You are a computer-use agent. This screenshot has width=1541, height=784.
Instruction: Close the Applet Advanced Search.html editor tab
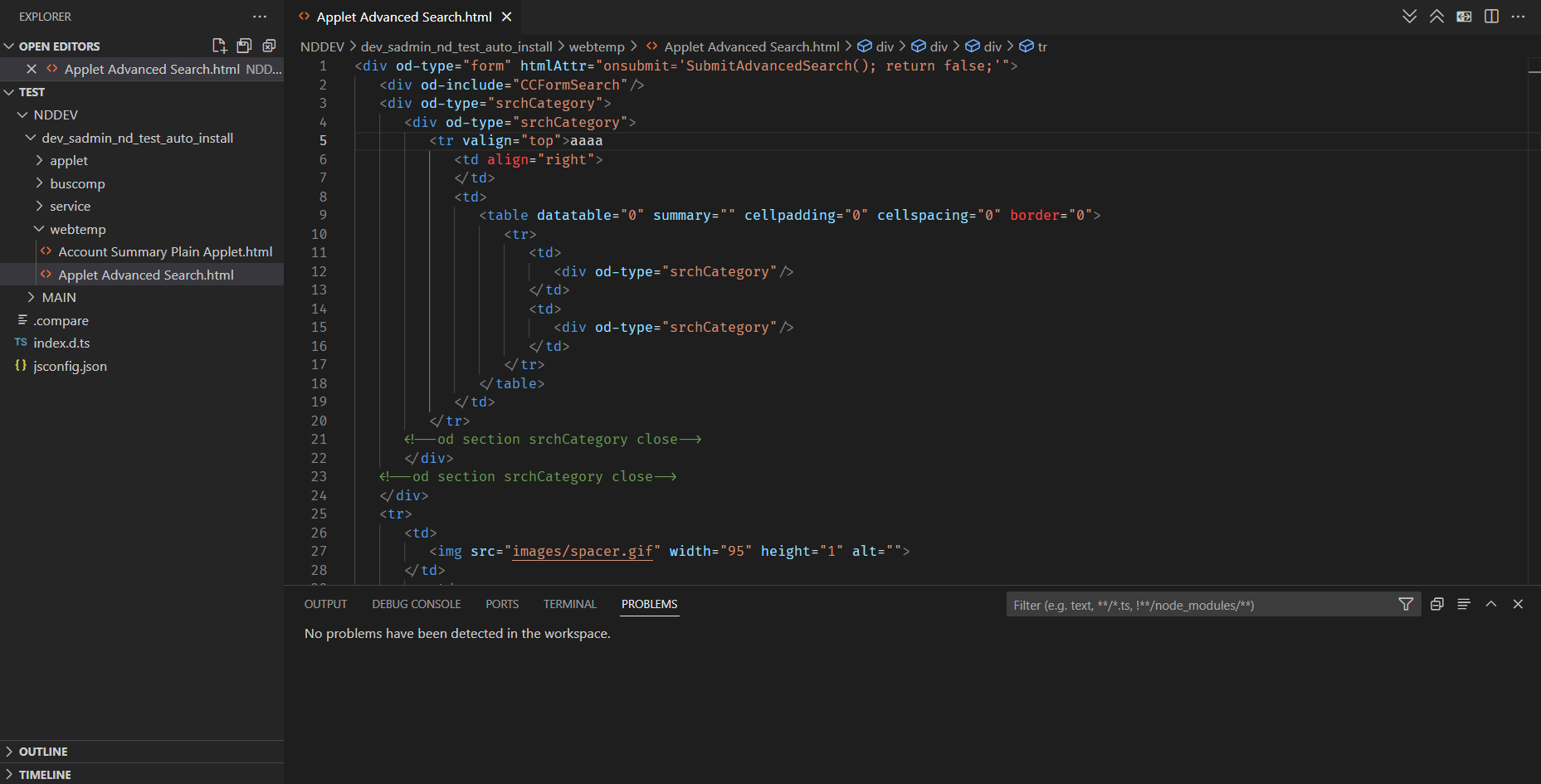[x=506, y=17]
